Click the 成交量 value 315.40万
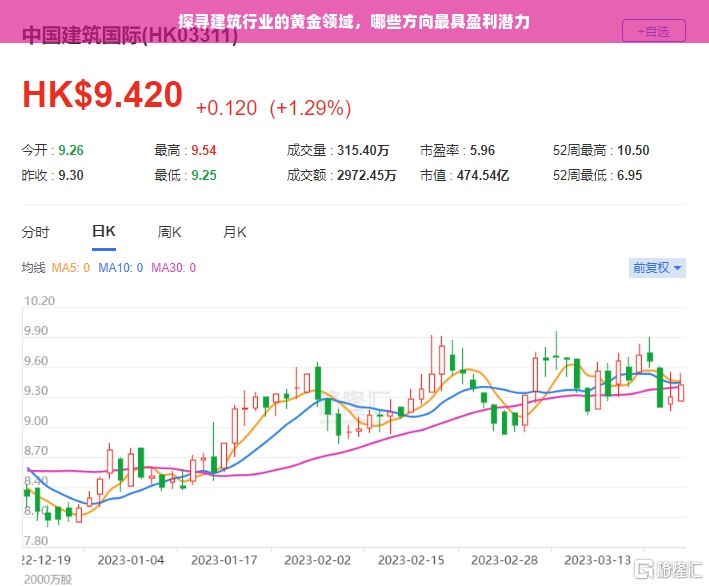Viewport: 709px width, 586px height. [x=363, y=150]
